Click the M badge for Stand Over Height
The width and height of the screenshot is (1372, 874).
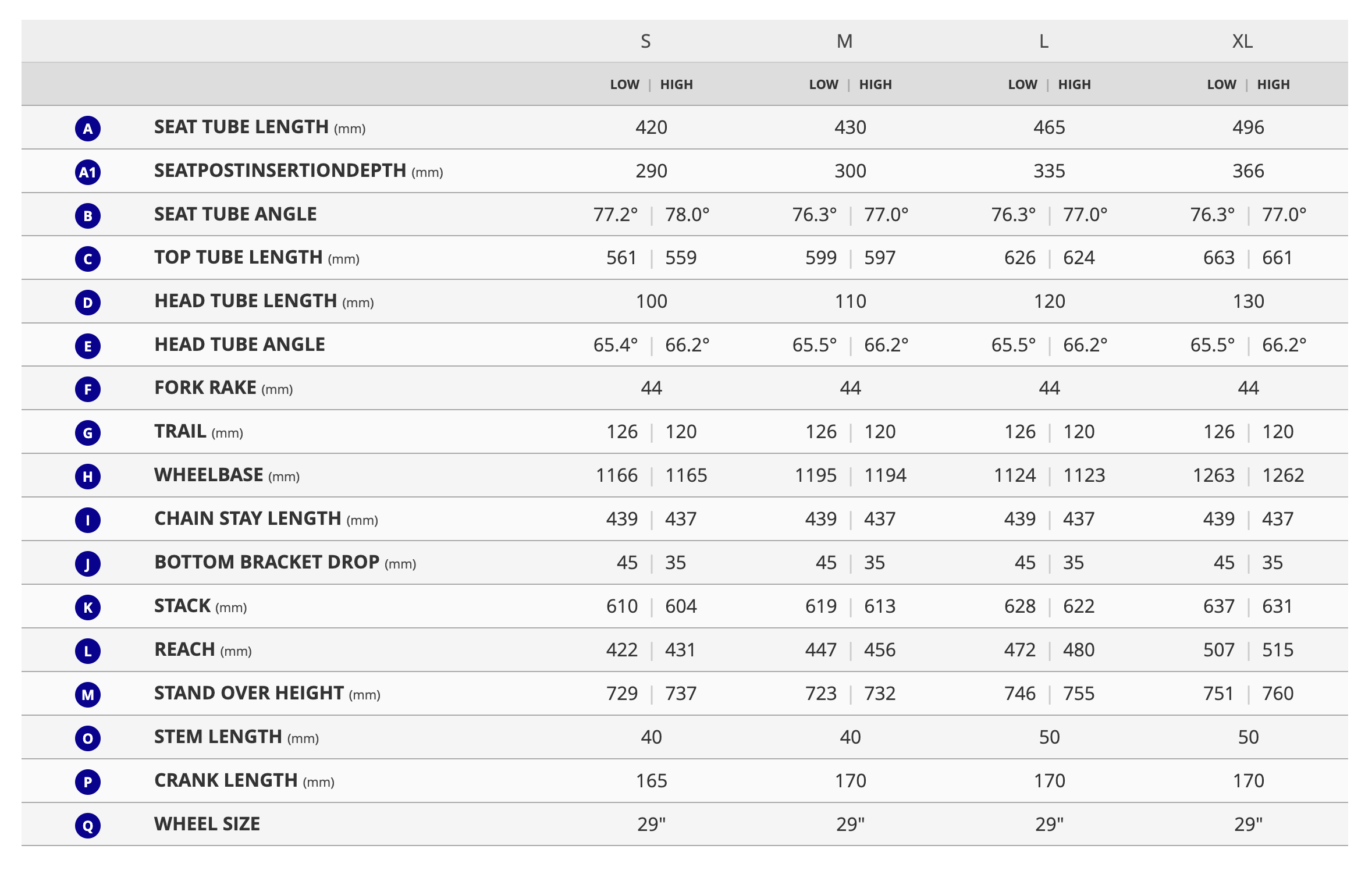click(88, 695)
